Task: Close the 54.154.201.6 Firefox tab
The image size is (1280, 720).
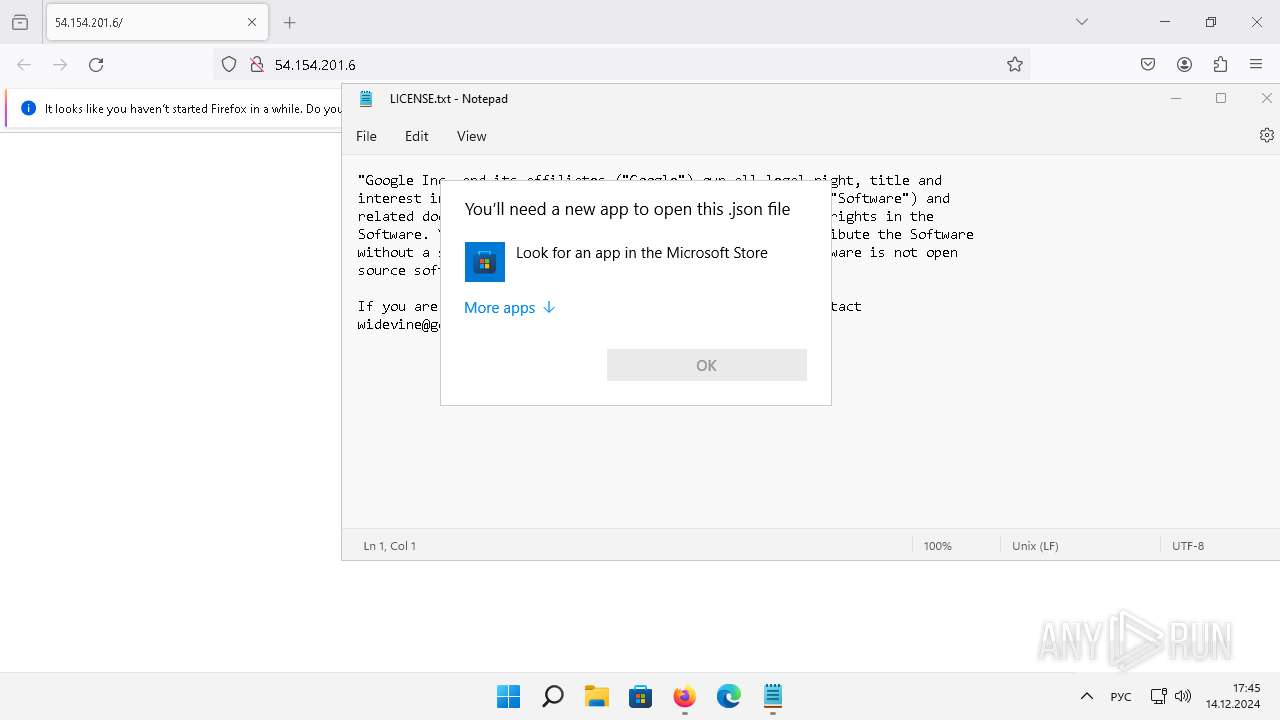Action: tap(252, 22)
